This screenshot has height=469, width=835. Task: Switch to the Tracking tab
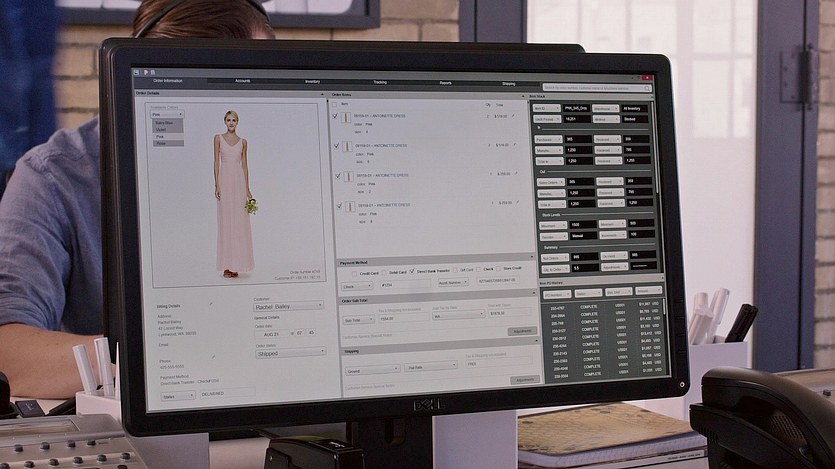pyautogui.click(x=380, y=82)
